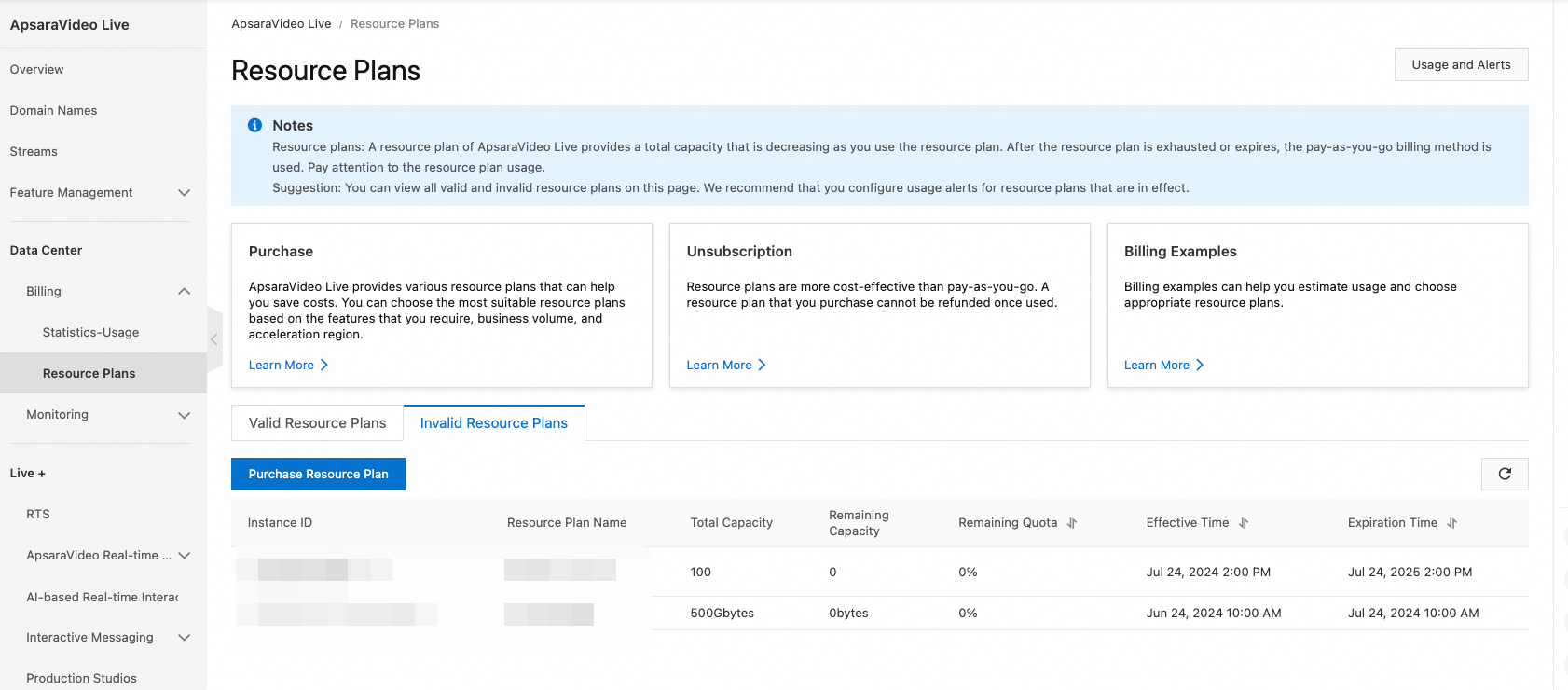The width and height of the screenshot is (1568, 690).
Task: Open Overview in the sidebar
Action: (37, 69)
